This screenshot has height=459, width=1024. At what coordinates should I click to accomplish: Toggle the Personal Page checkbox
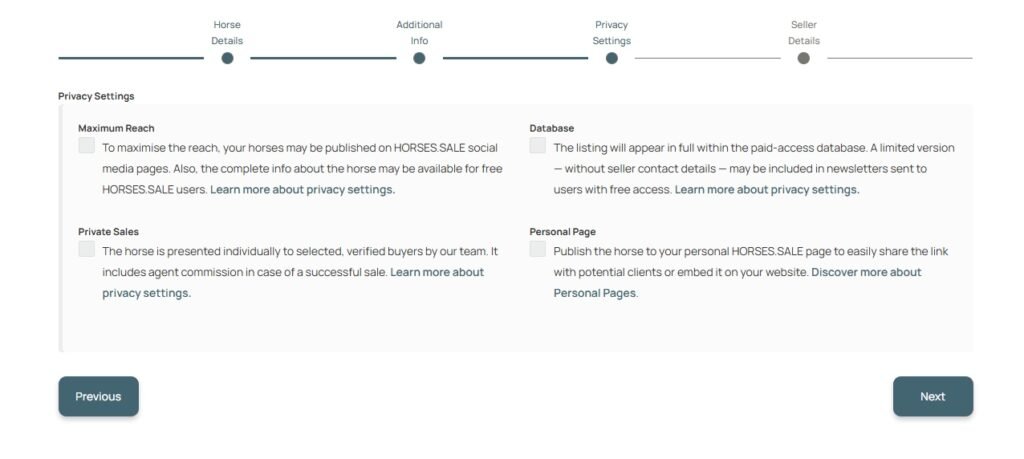coord(538,249)
